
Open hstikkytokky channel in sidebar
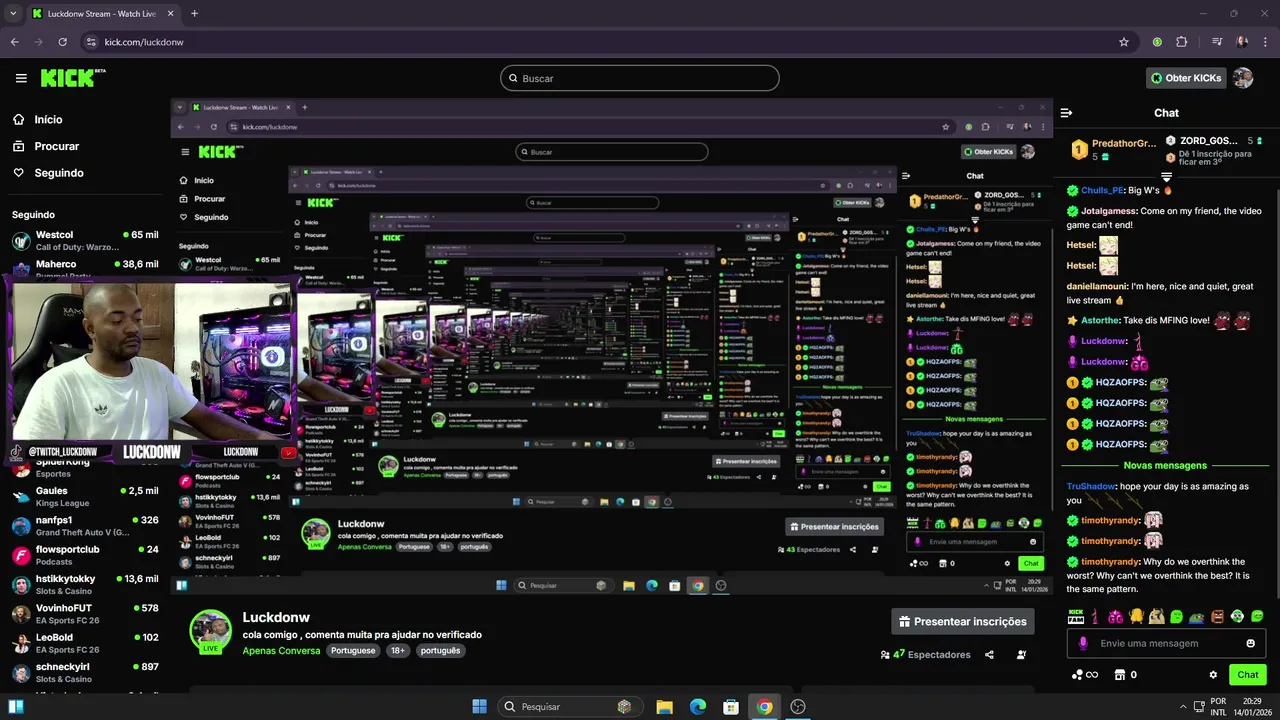coord(85,585)
